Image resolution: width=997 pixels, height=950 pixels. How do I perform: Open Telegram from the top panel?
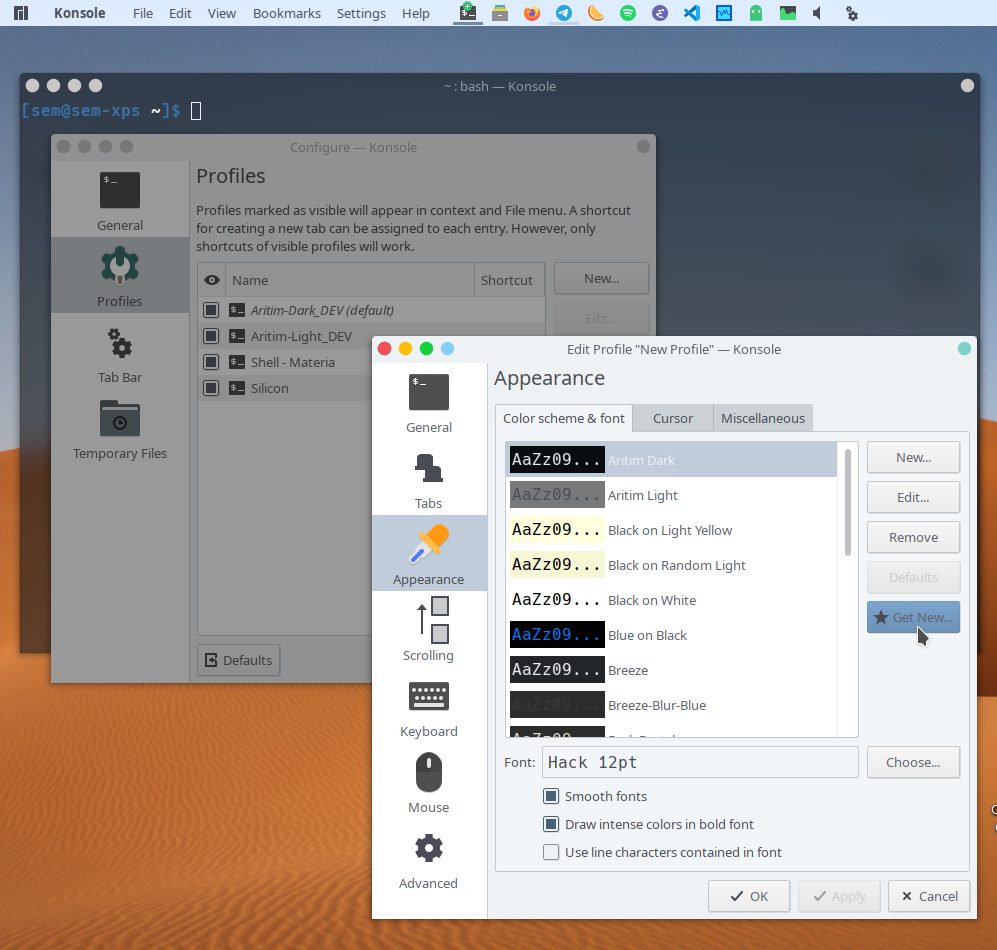click(x=563, y=13)
